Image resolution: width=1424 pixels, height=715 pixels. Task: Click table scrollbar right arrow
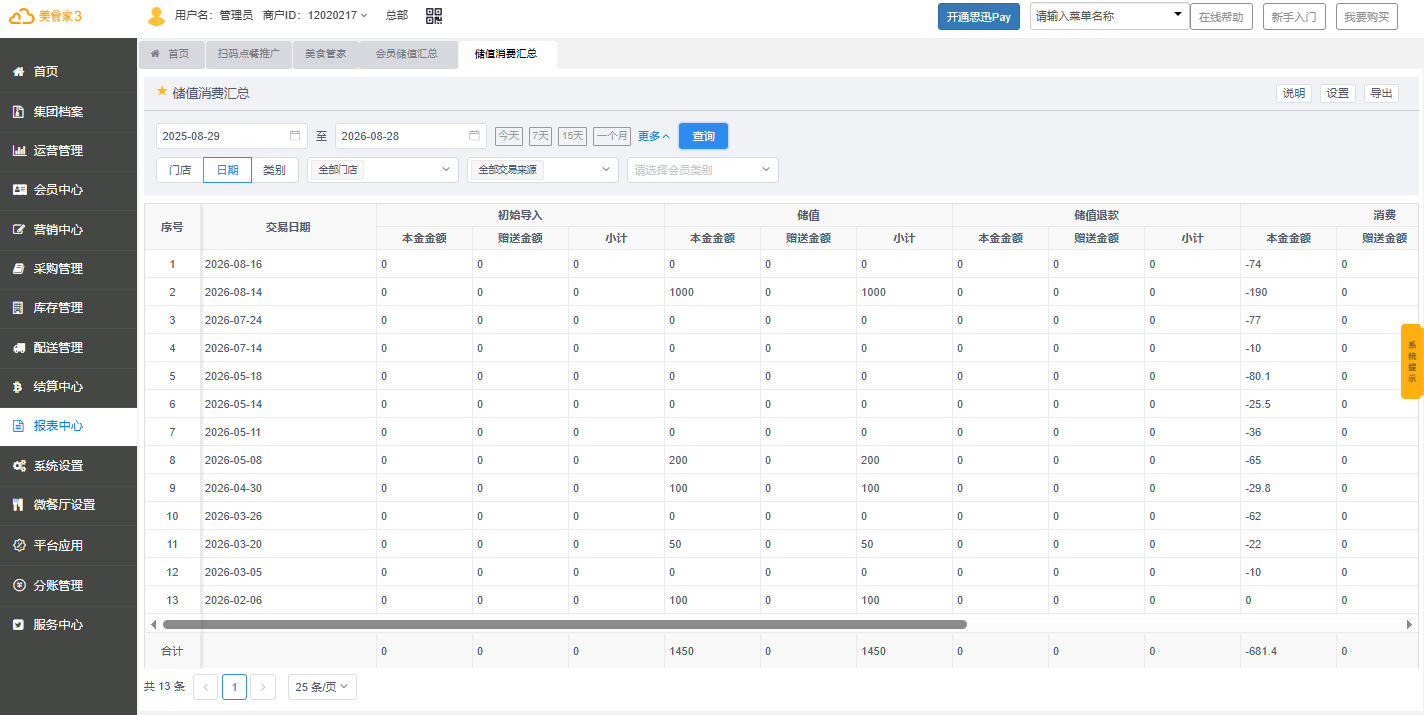[1410, 624]
